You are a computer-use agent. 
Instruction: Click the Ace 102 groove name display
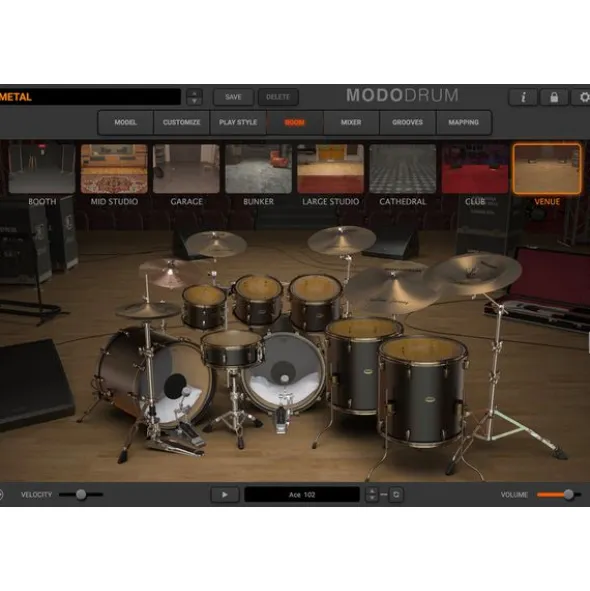(x=302, y=495)
